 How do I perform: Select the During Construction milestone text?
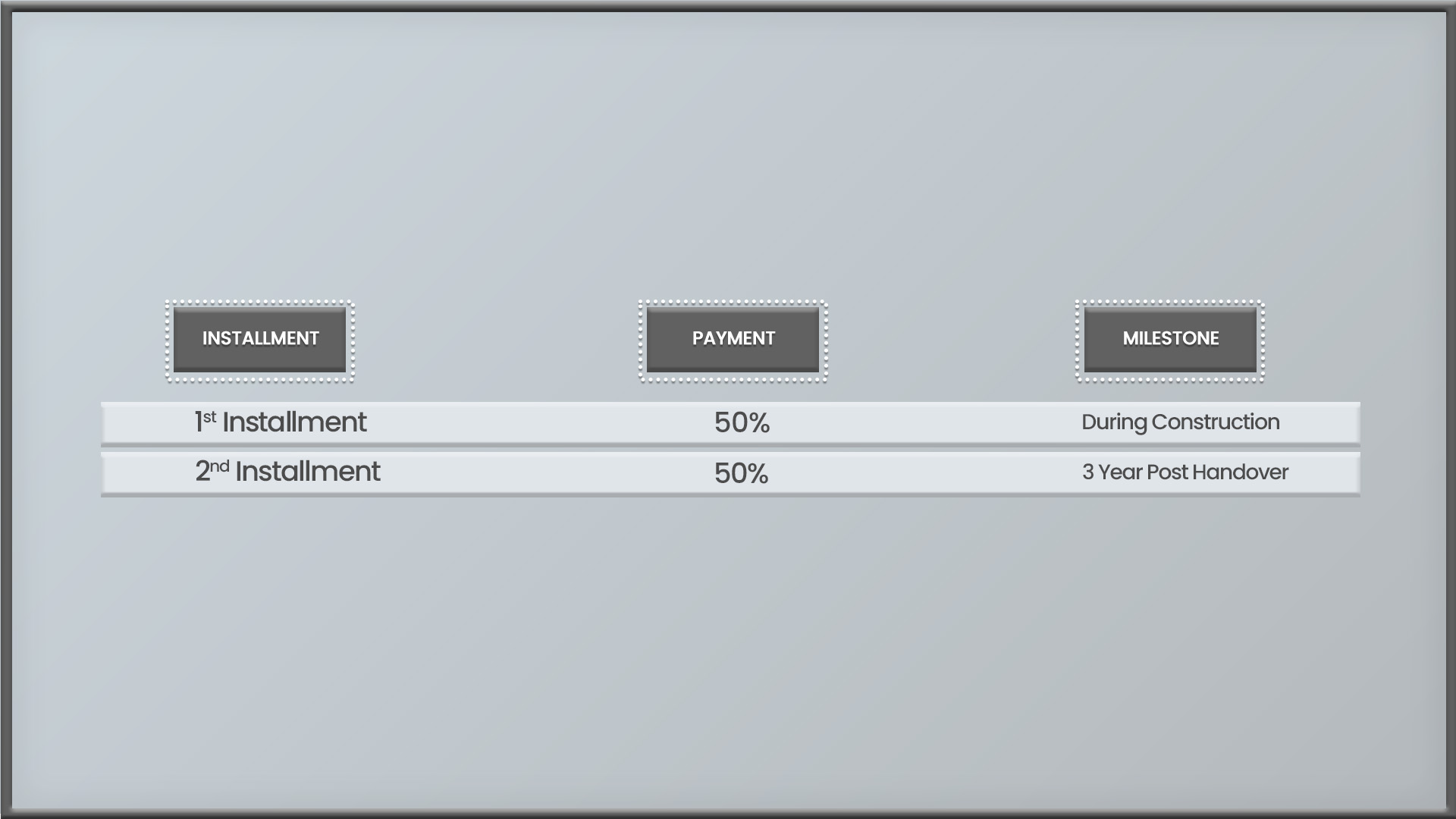click(1180, 422)
